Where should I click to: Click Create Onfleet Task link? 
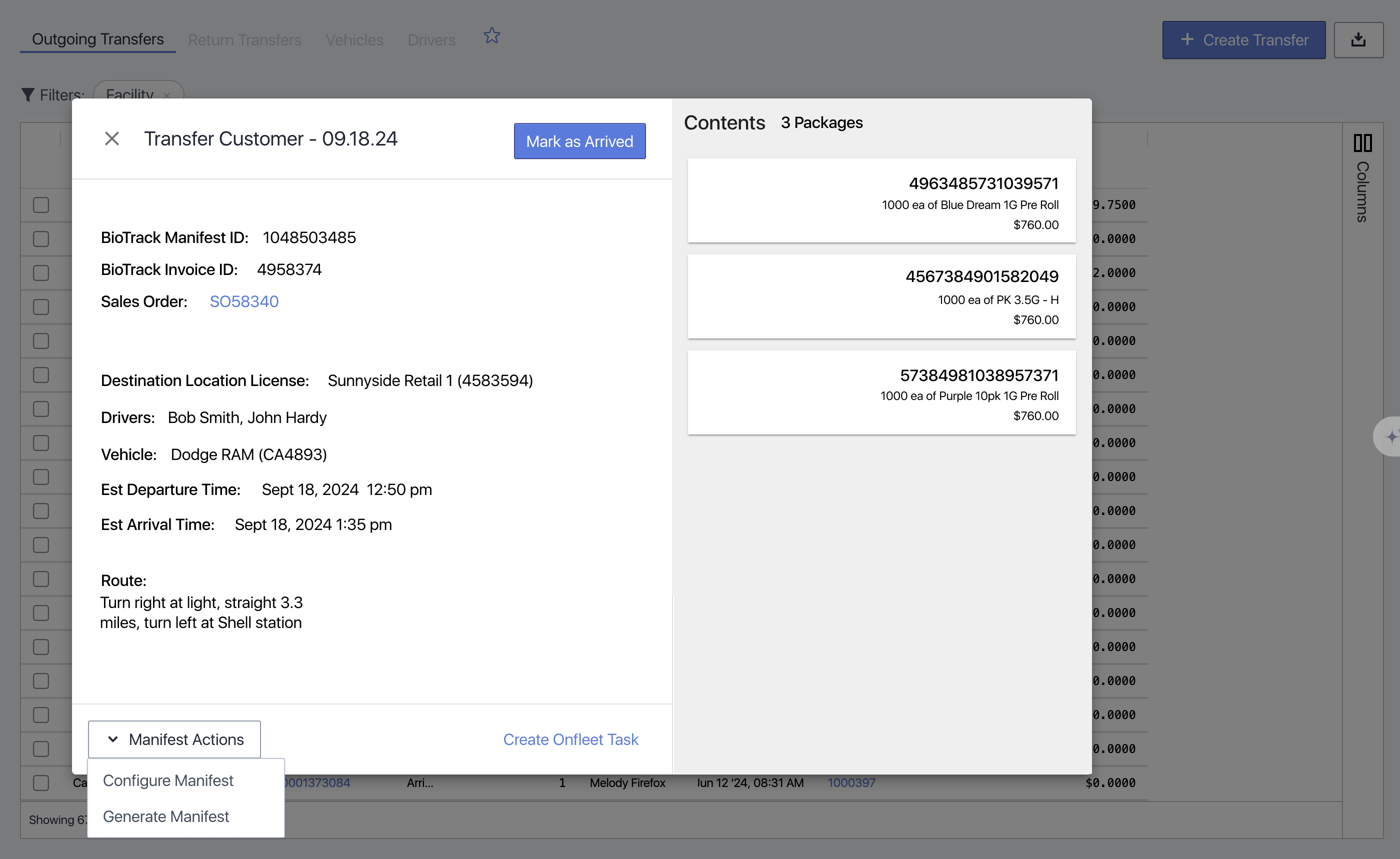[x=570, y=739]
